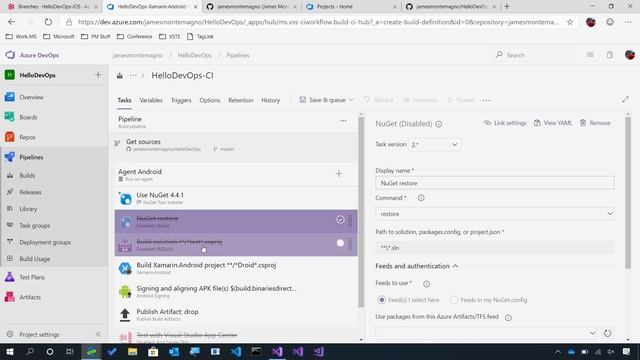The width and height of the screenshot is (640, 360).
Task: Open File Explorer from taskbar
Action: (x=132, y=351)
